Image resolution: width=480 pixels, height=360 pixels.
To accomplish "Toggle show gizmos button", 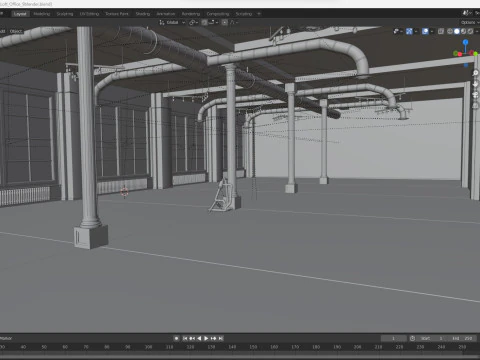I will [409, 31].
